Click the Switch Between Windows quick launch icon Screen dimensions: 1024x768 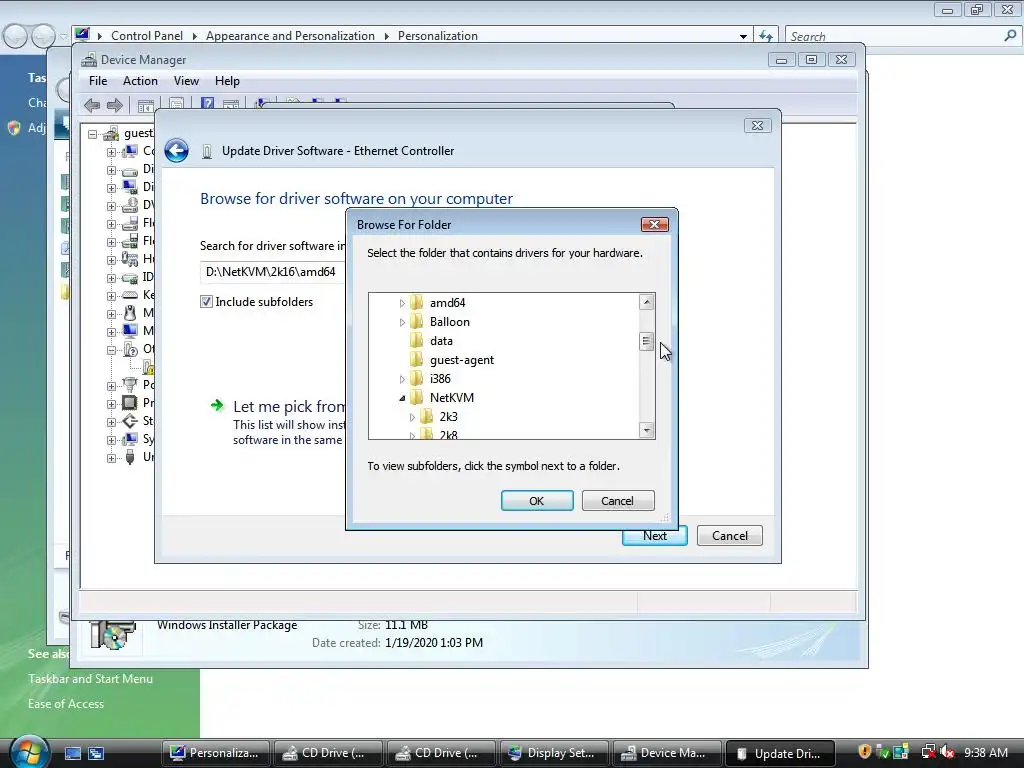pos(96,753)
